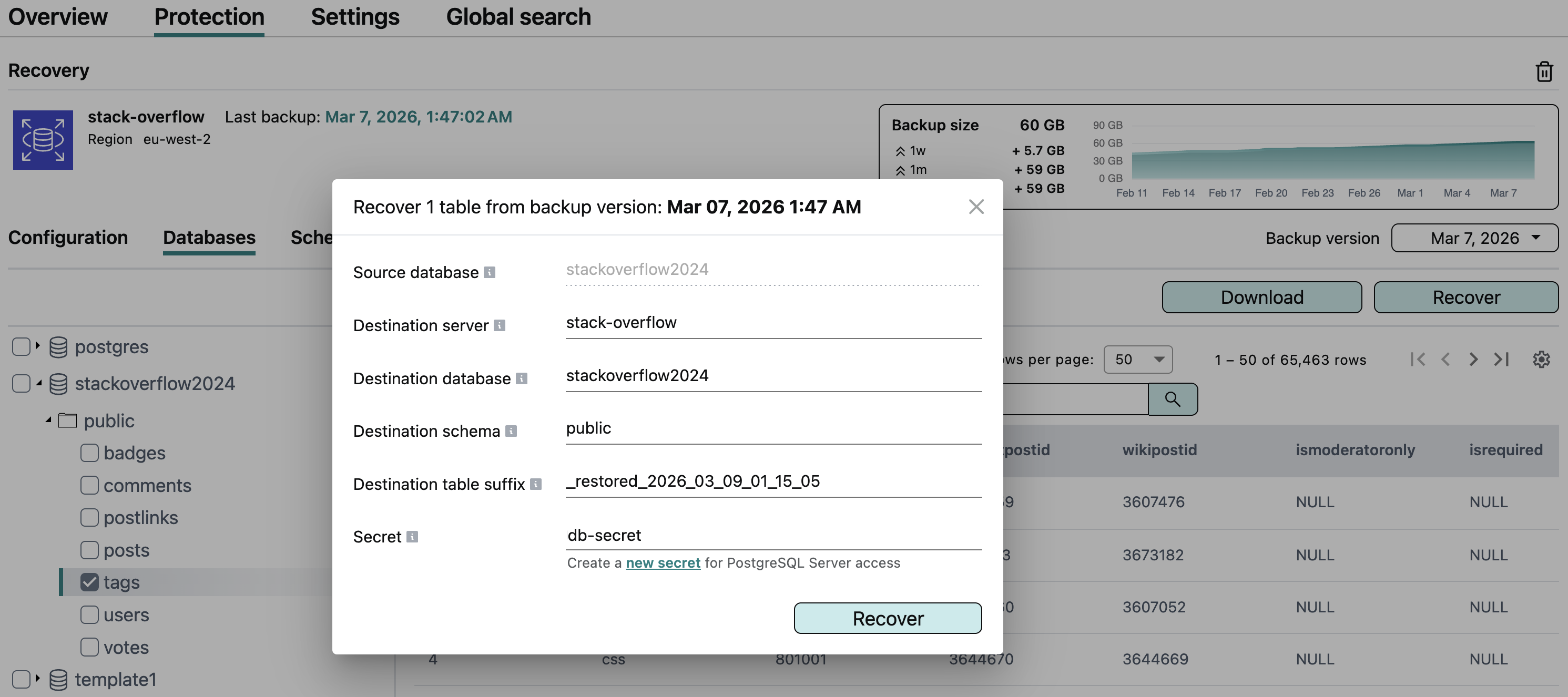Collapse the public schema folder

point(48,420)
